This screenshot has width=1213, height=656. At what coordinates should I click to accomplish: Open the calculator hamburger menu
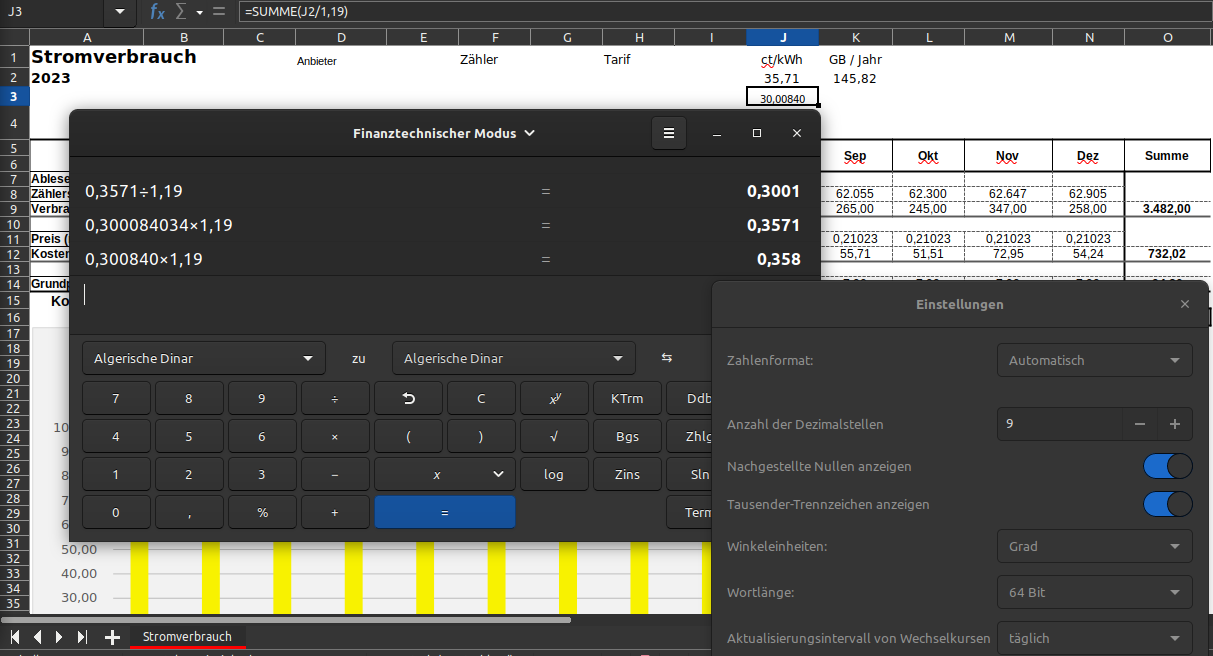coord(669,133)
